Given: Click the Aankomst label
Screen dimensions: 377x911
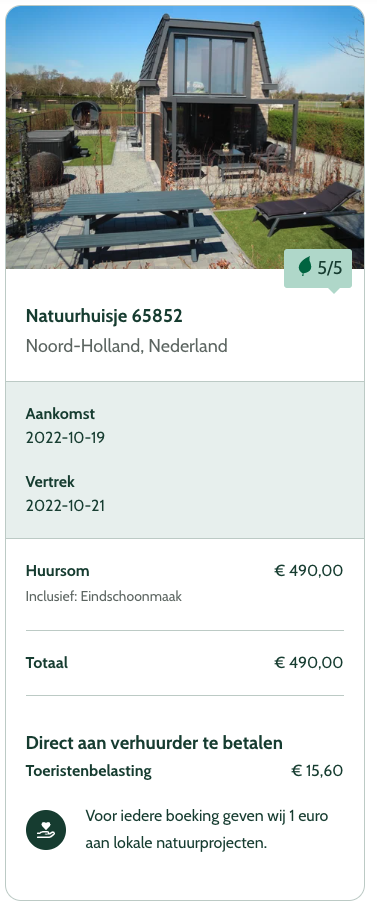Looking at the screenshot, I should (60, 414).
